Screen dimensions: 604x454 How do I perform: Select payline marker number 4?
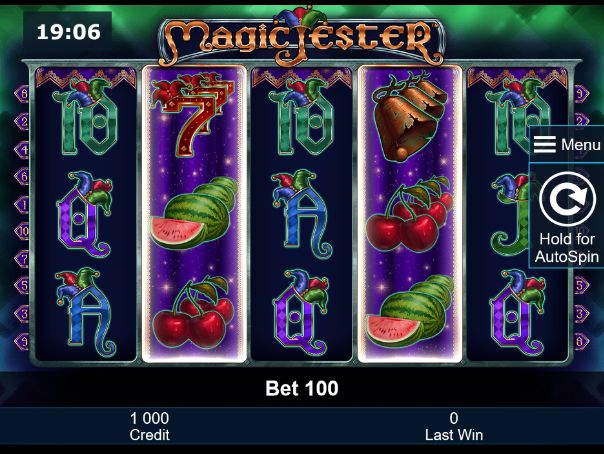coord(22,149)
